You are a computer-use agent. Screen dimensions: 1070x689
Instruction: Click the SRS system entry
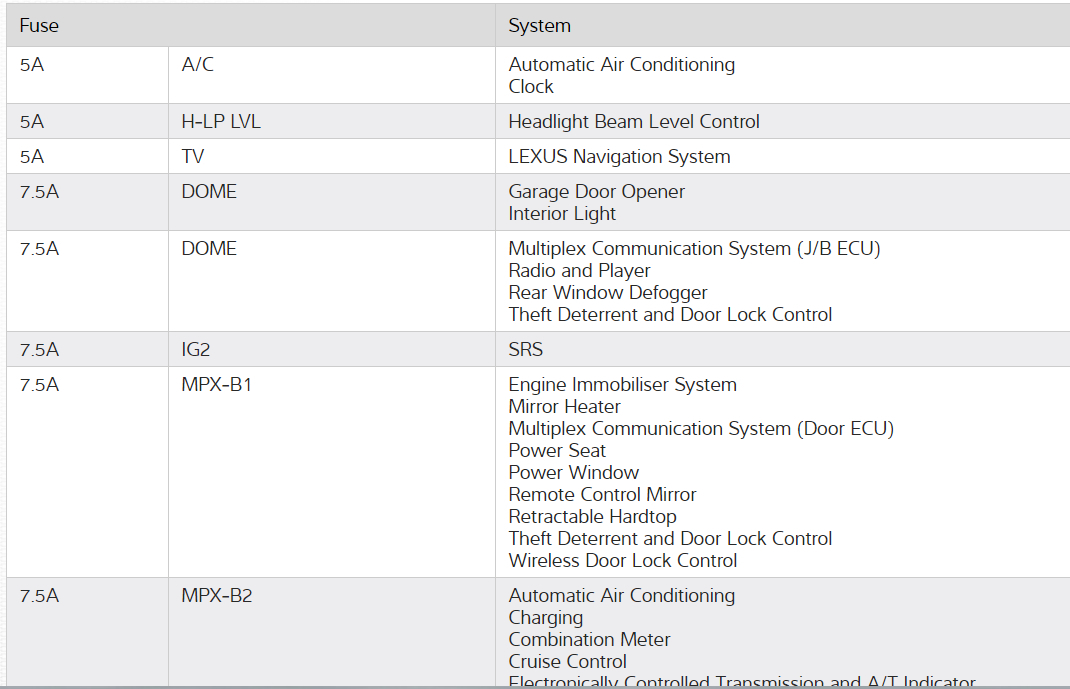point(526,350)
